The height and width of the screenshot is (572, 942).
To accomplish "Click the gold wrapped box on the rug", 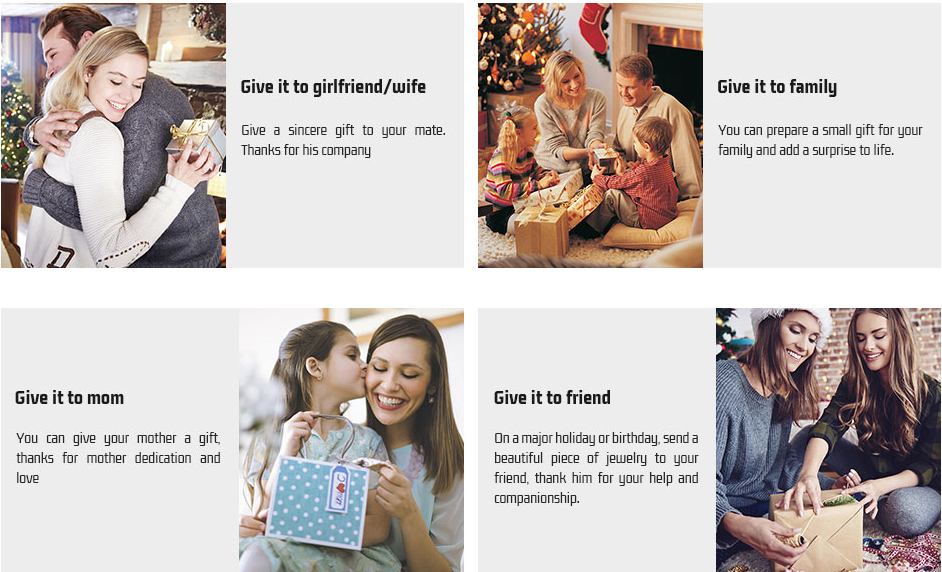I will click(541, 230).
